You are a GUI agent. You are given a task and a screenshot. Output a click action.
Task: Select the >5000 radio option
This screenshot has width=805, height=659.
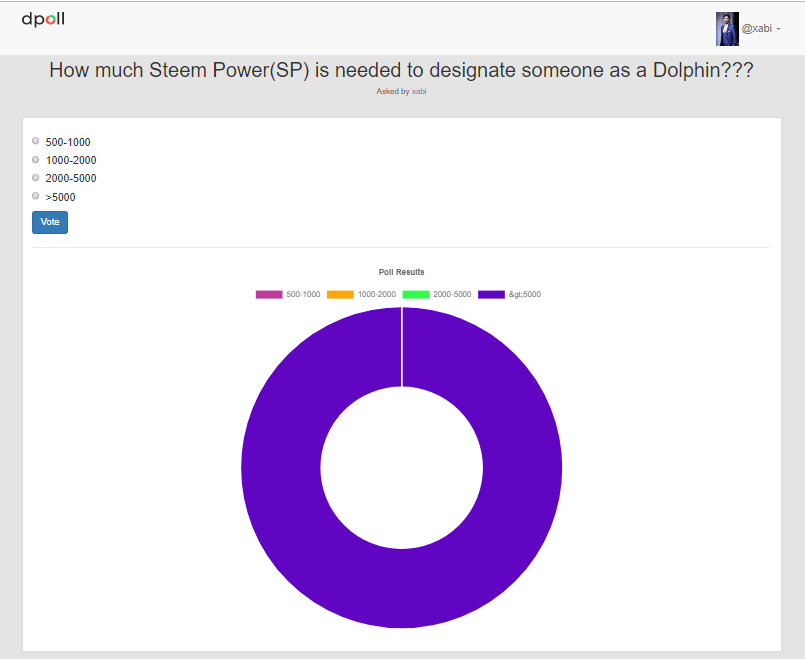(x=35, y=196)
